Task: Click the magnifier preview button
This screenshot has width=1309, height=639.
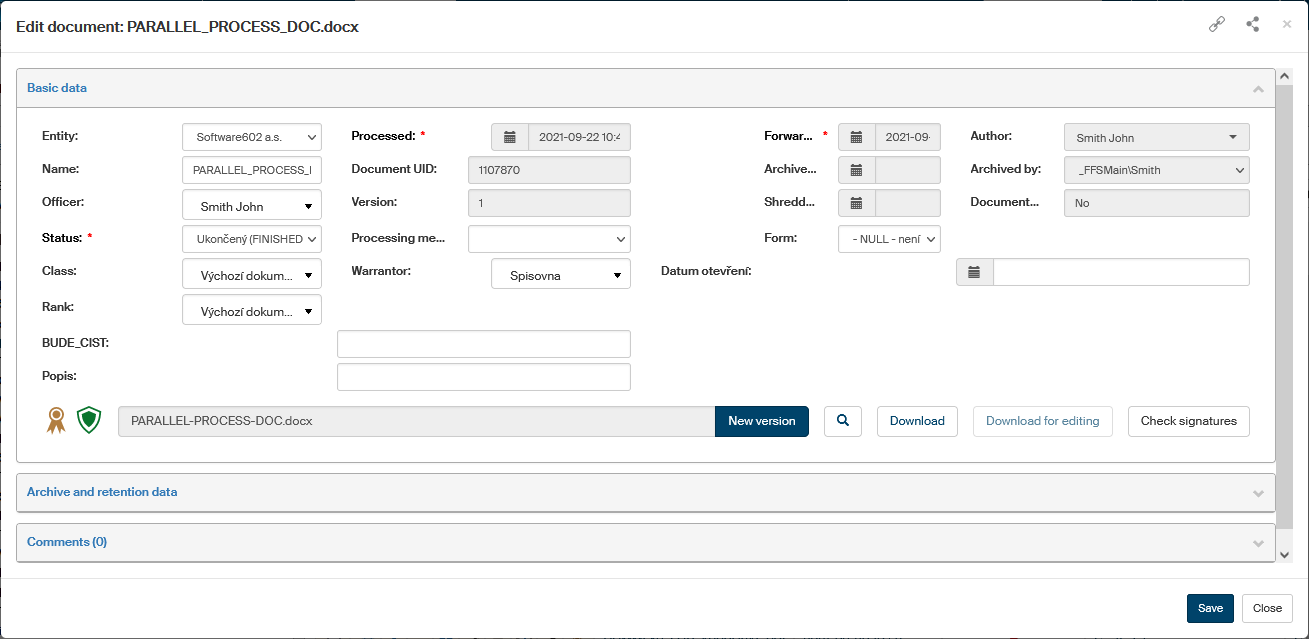Action: click(x=843, y=421)
